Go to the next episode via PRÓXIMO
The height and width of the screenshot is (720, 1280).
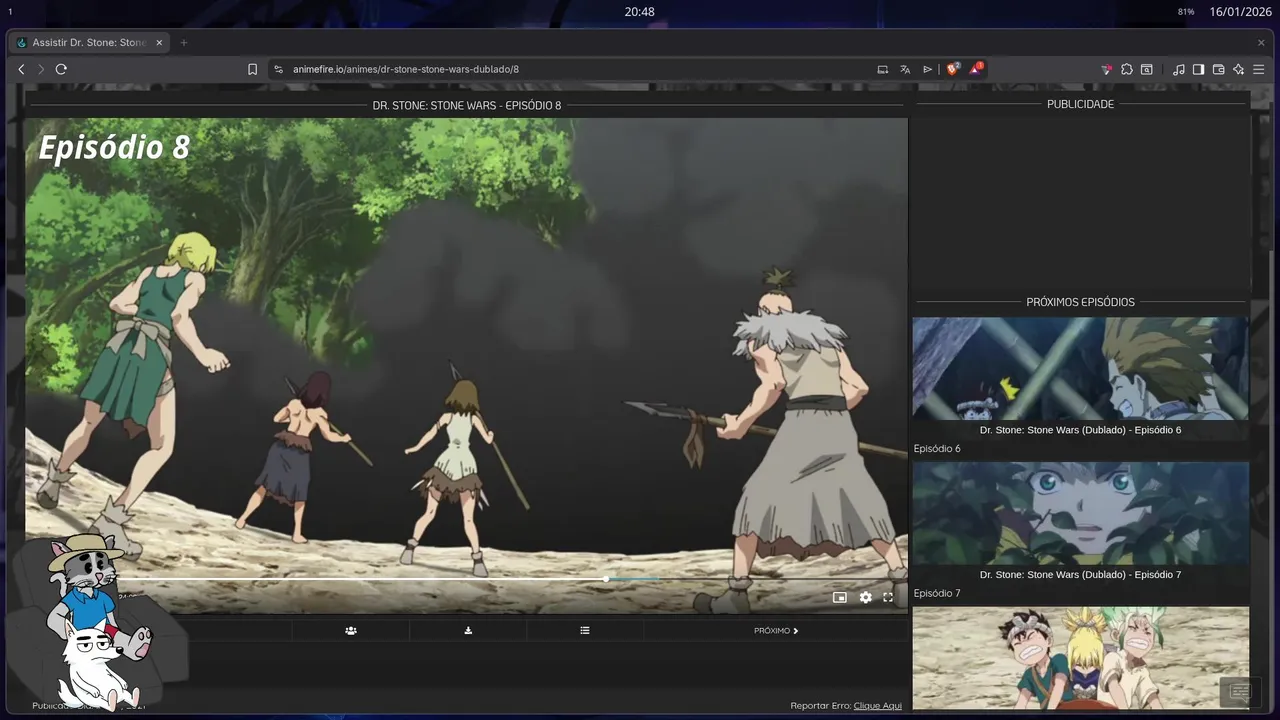point(776,631)
